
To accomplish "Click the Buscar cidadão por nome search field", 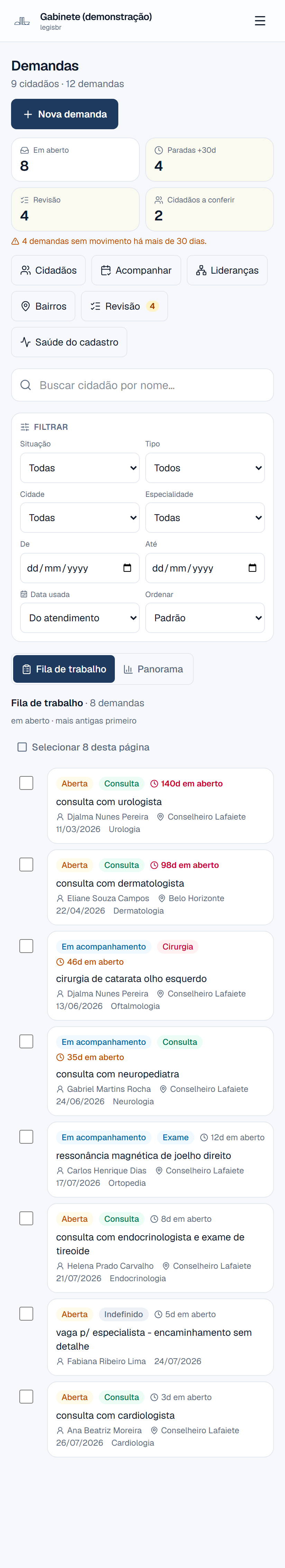I will [x=142, y=385].
